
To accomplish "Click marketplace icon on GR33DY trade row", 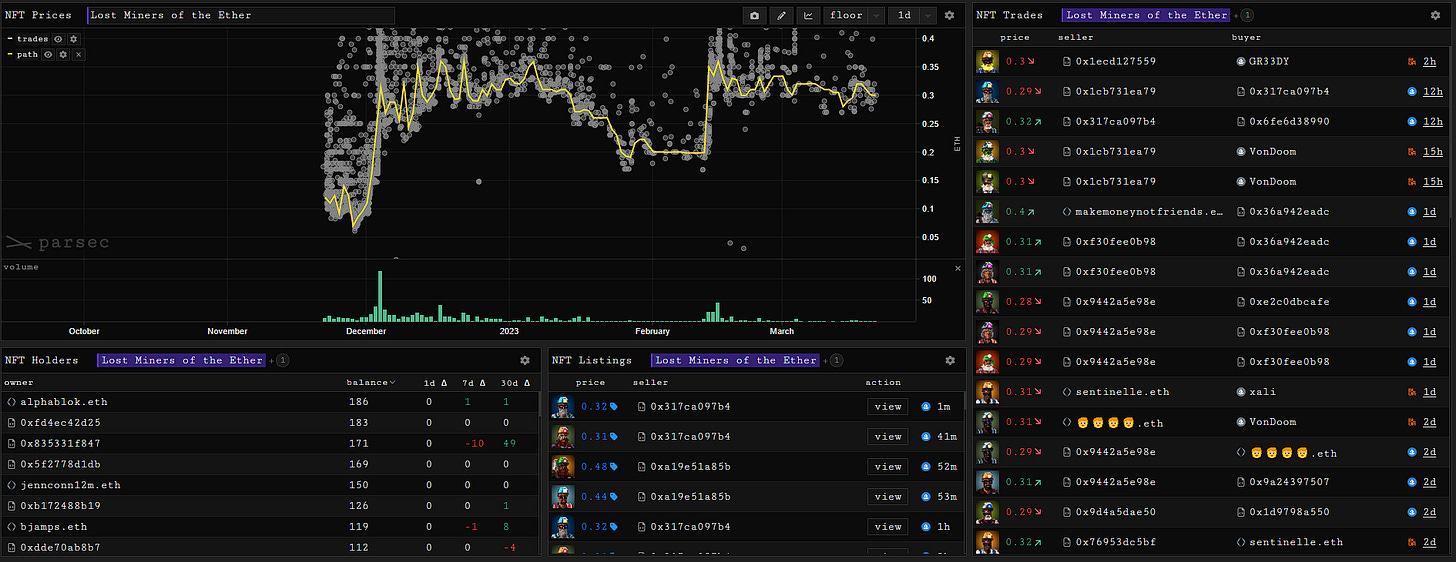I will [1413, 61].
